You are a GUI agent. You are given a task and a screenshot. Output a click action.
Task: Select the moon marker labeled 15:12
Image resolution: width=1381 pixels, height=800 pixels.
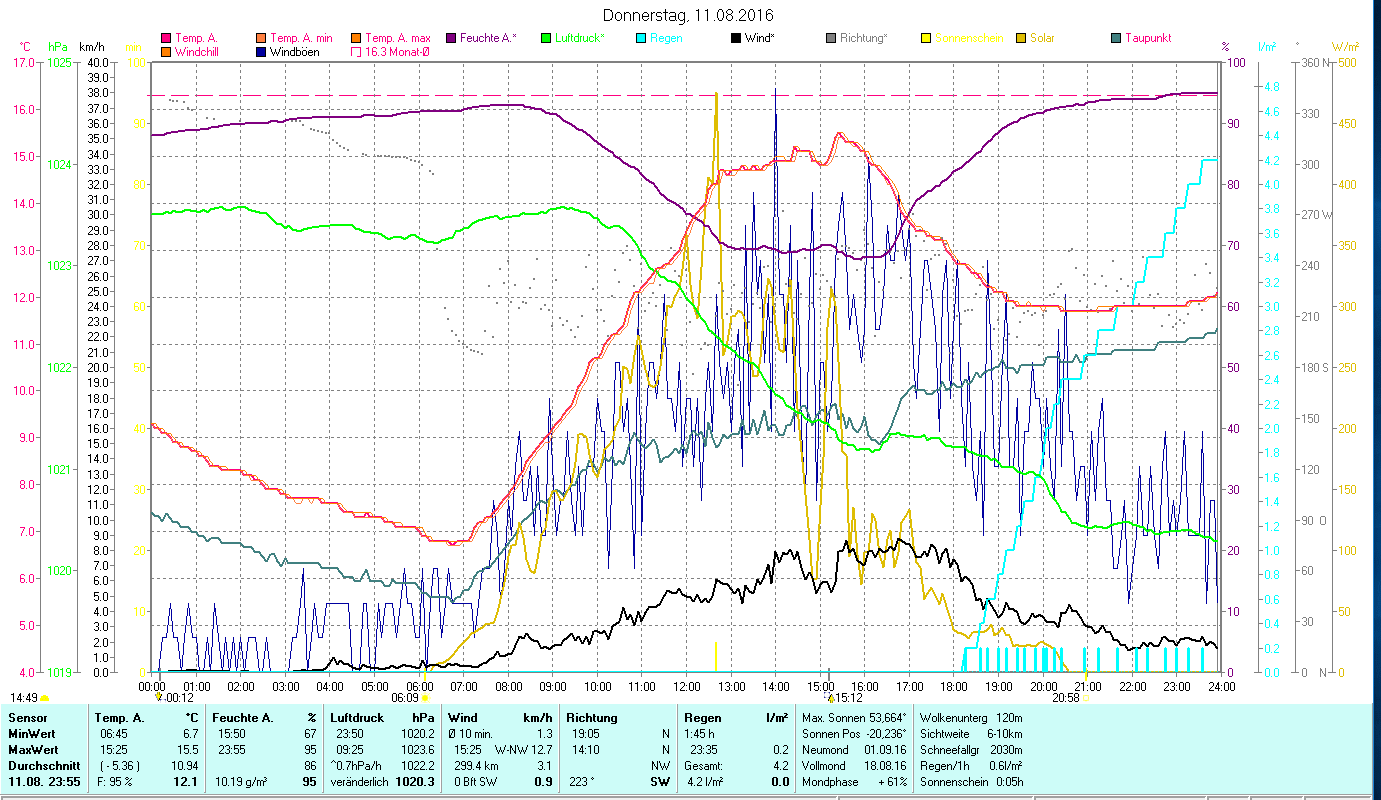(831, 698)
